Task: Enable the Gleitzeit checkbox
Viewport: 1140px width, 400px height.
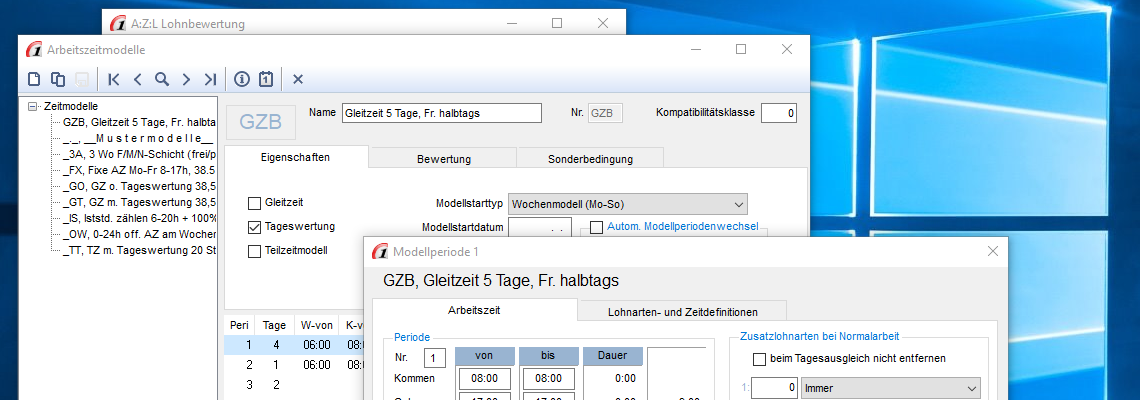Action: pos(254,203)
